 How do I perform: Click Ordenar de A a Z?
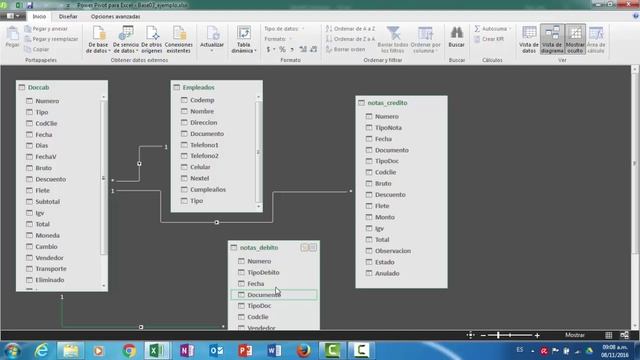[350, 29]
